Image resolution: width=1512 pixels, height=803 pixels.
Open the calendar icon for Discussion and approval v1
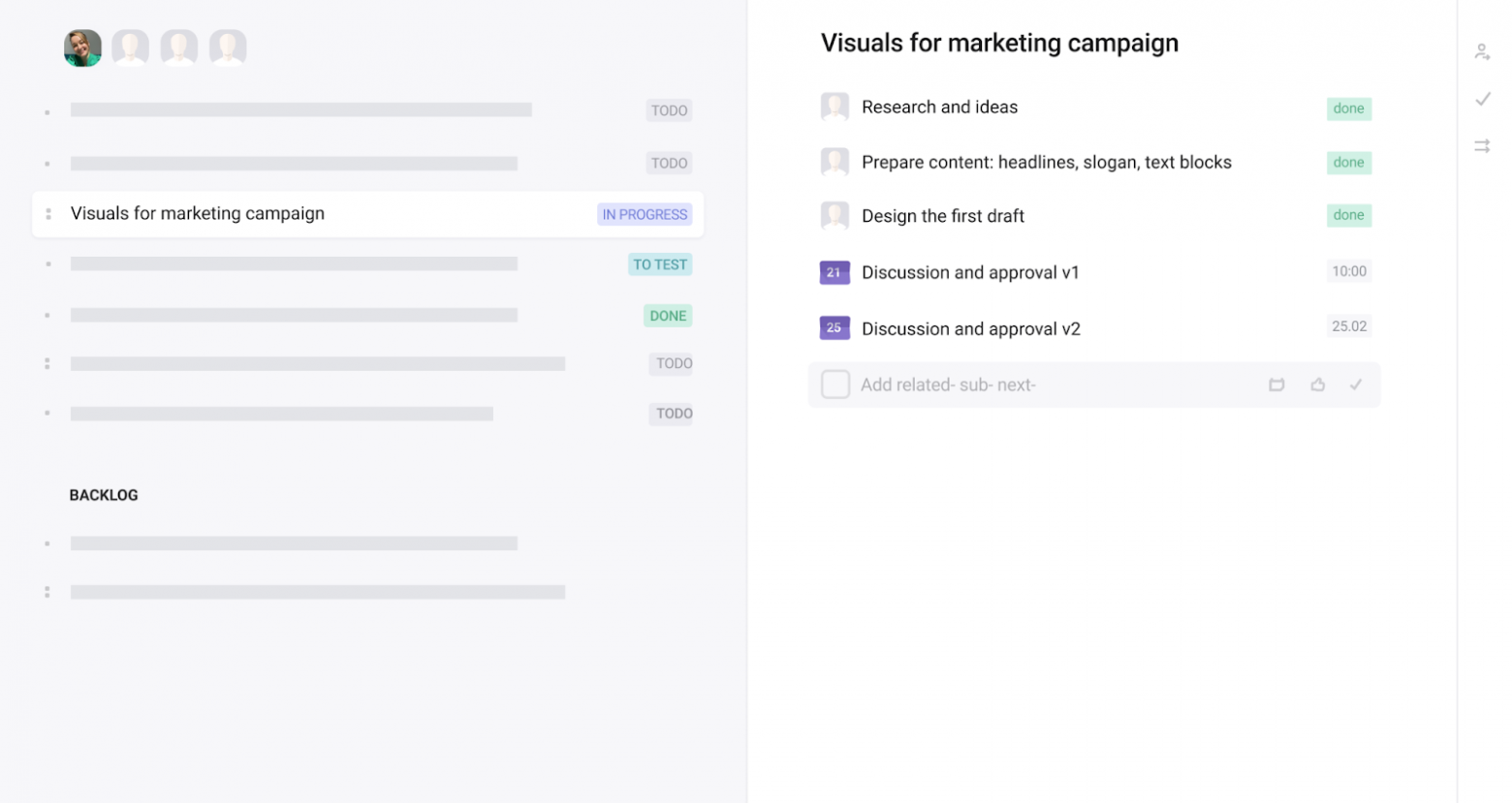[835, 273]
